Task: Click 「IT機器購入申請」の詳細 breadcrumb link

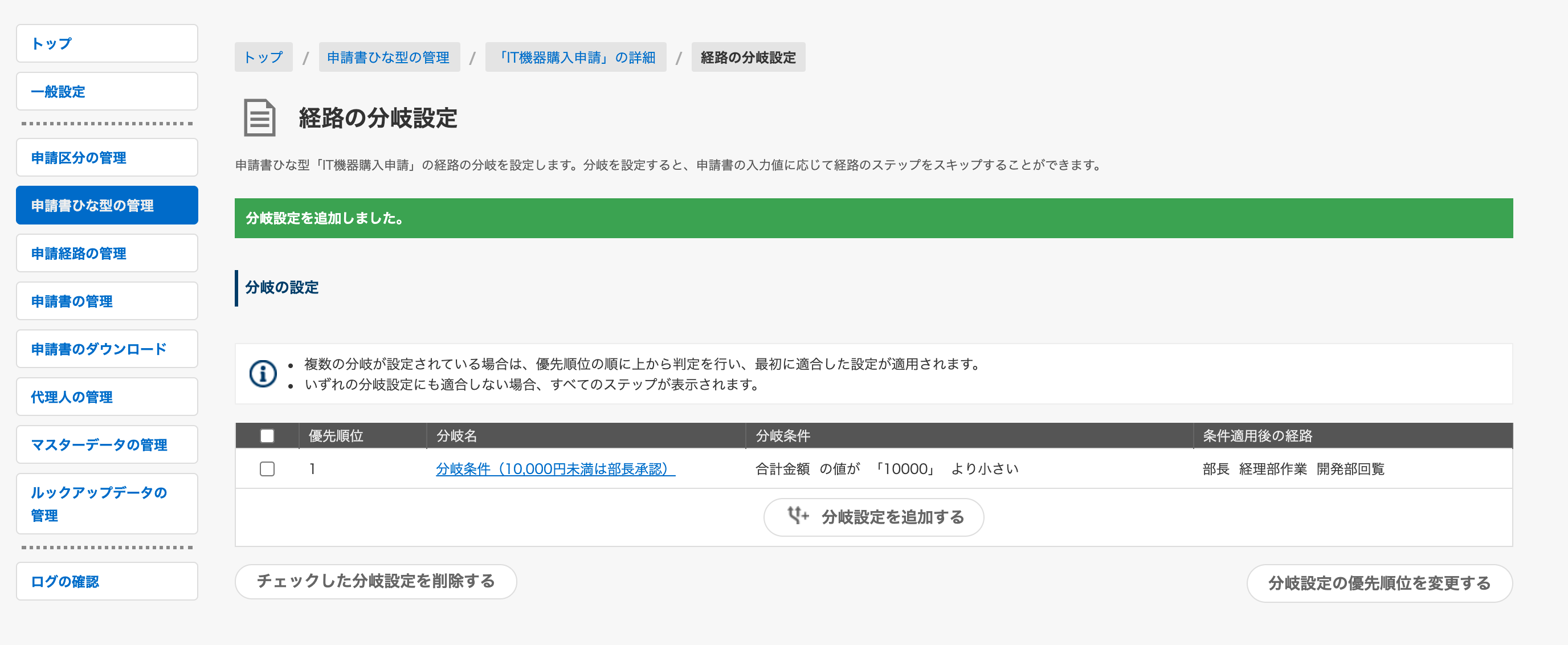Action: [575, 57]
